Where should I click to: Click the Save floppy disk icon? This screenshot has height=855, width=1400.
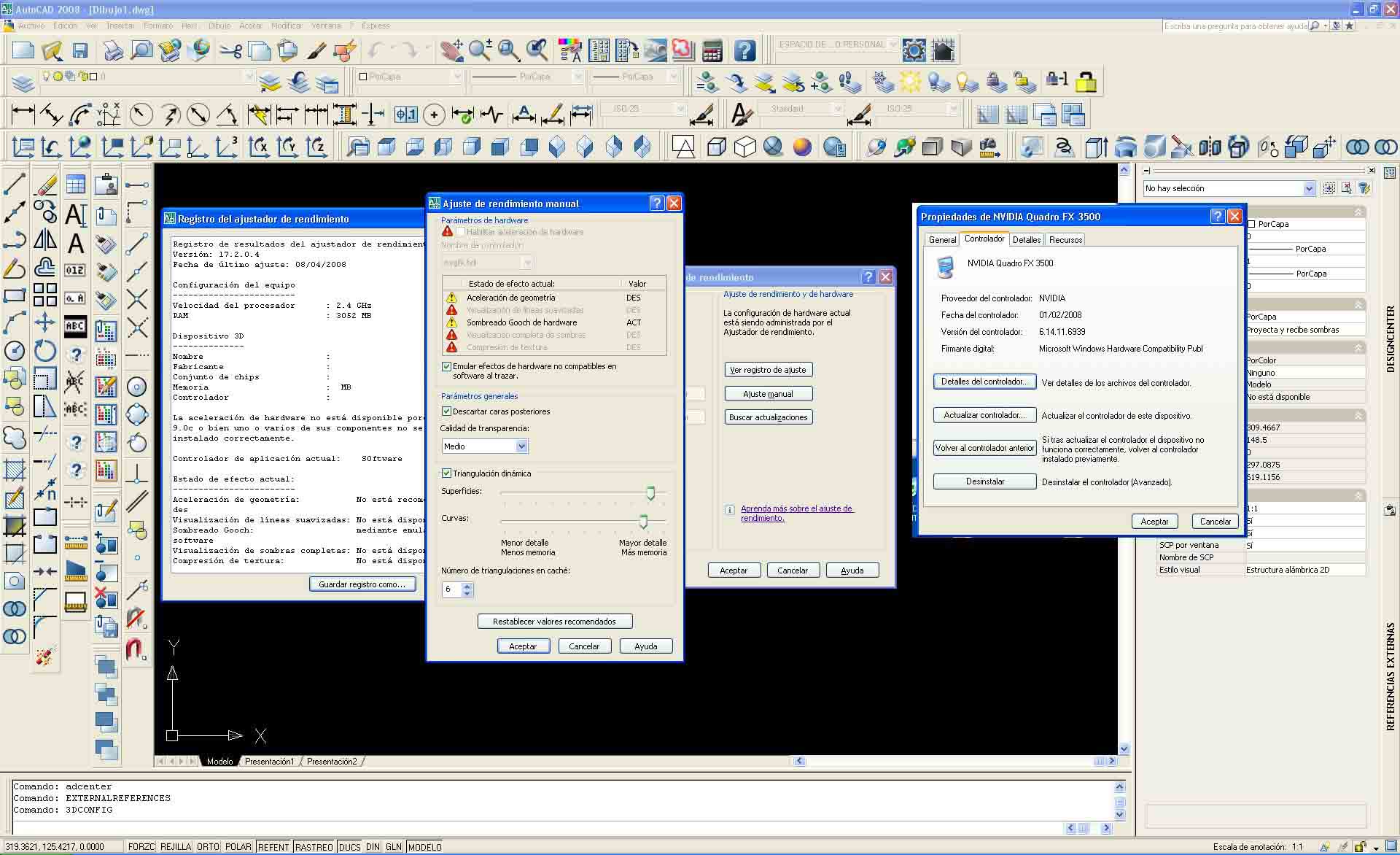tap(80, 50)
